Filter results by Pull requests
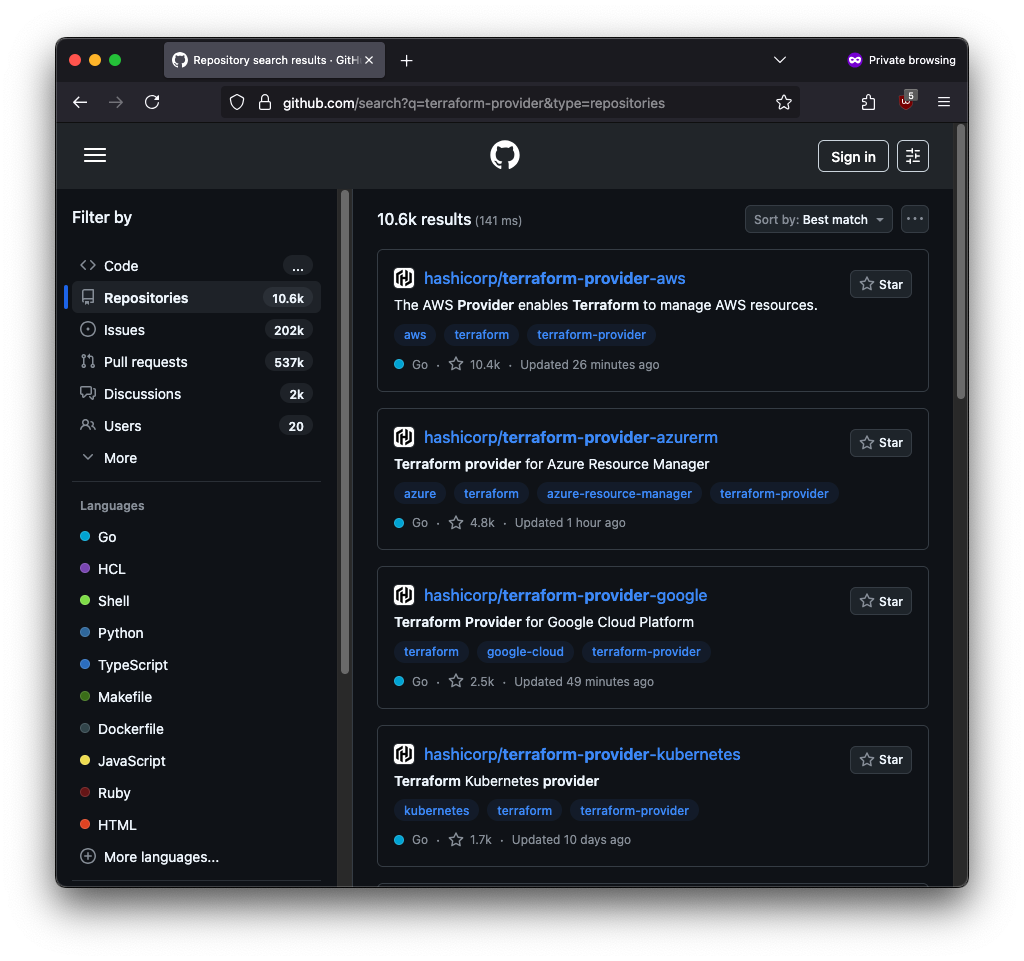The height and width of the screenshot is (961, 1024). [197, 362]
